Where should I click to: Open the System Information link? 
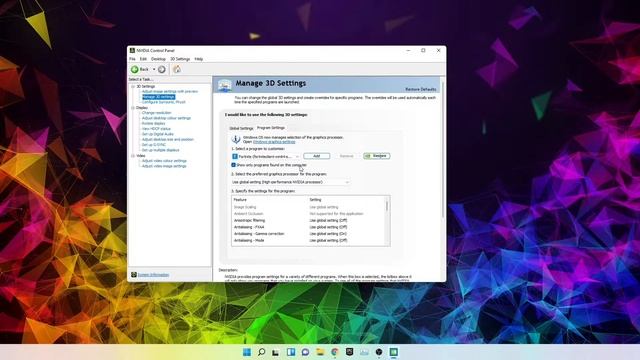pos(153,275)
